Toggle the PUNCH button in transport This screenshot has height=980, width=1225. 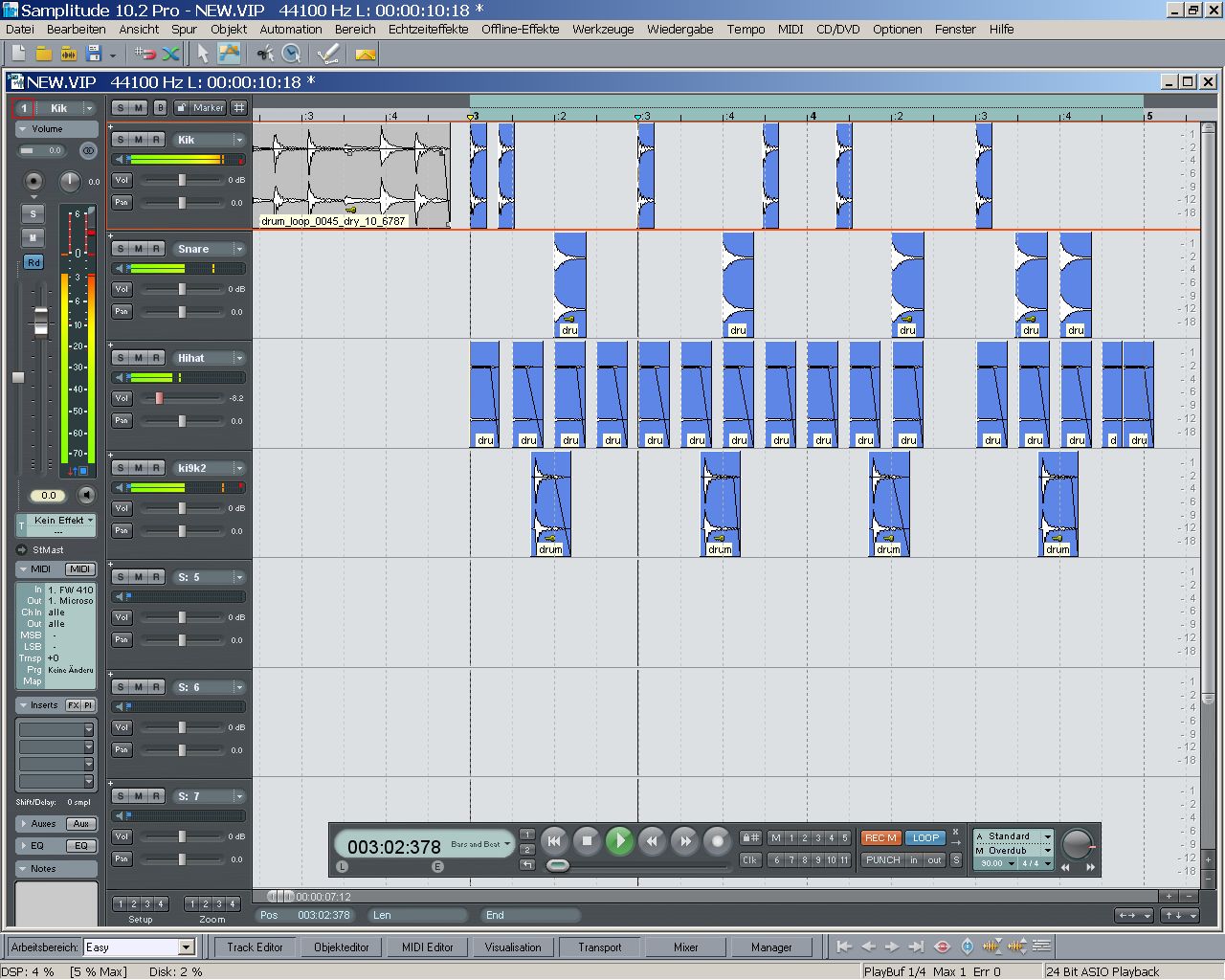(883, 859)
